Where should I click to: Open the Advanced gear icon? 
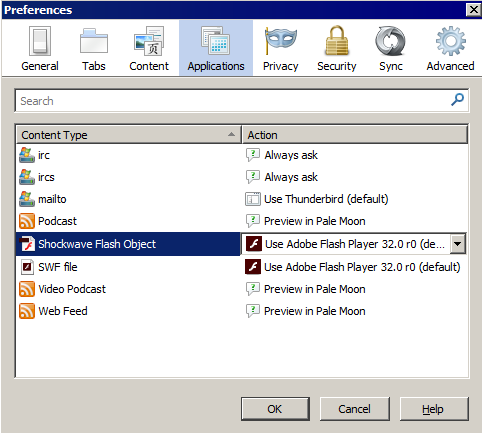pos(451,41)
